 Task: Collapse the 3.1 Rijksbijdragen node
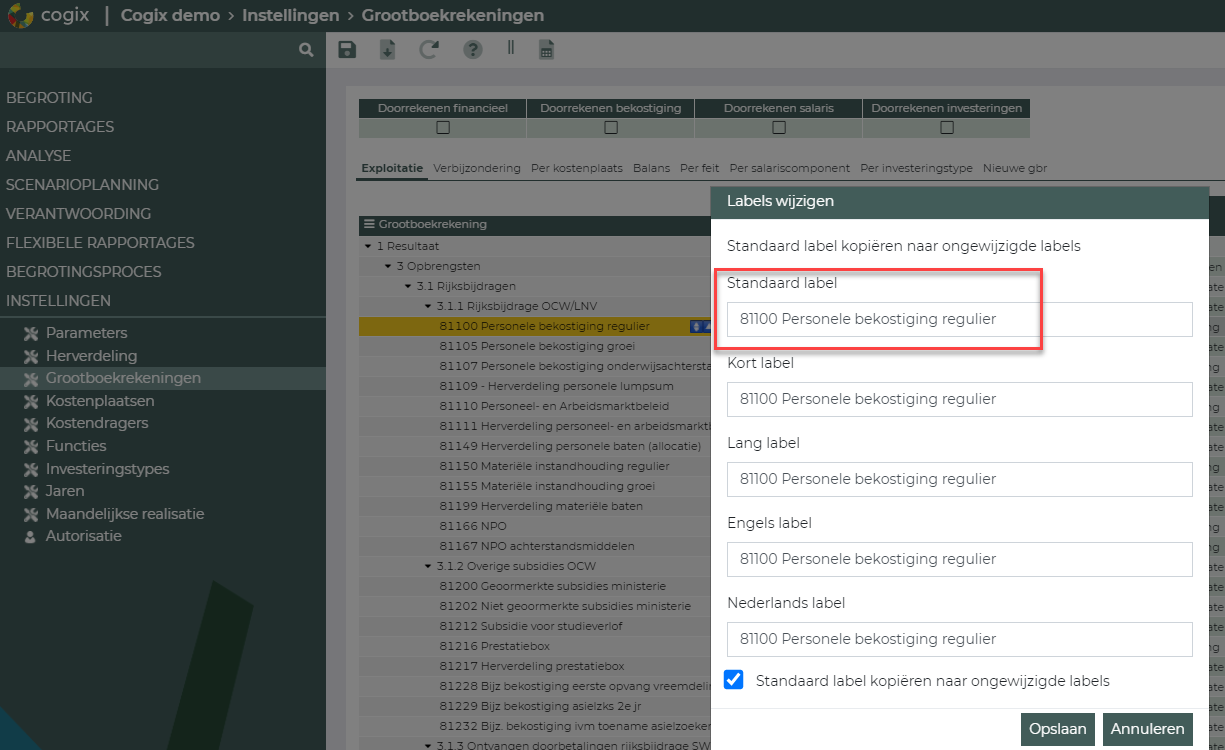(x=408, y=286)
